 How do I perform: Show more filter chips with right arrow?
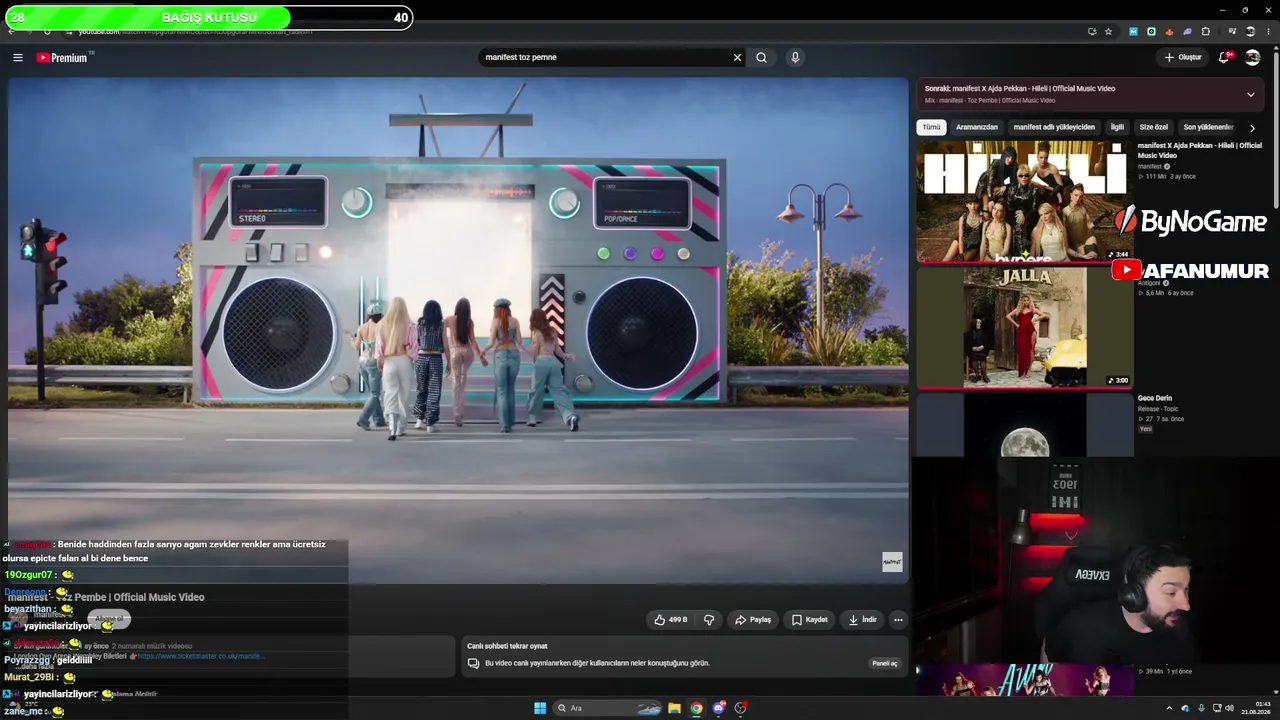point(1252,128)
